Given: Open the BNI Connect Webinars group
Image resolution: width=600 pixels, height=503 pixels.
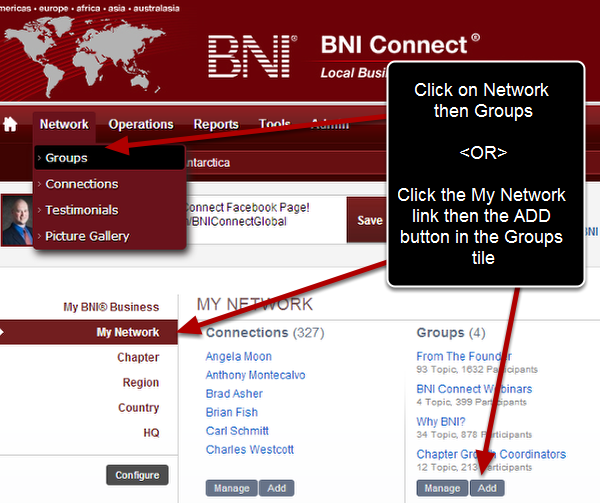Looking at the screenshot, I should point(474,389).
